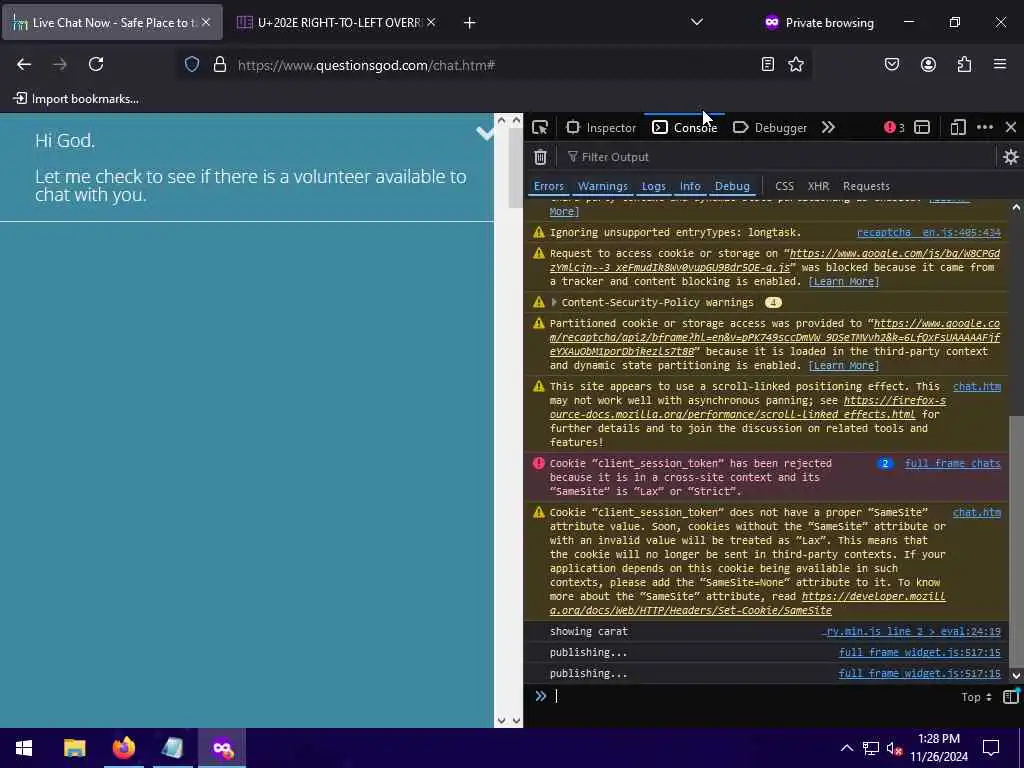
Task: Toggle Reader View icon
Action: click(x=768, y=64)
